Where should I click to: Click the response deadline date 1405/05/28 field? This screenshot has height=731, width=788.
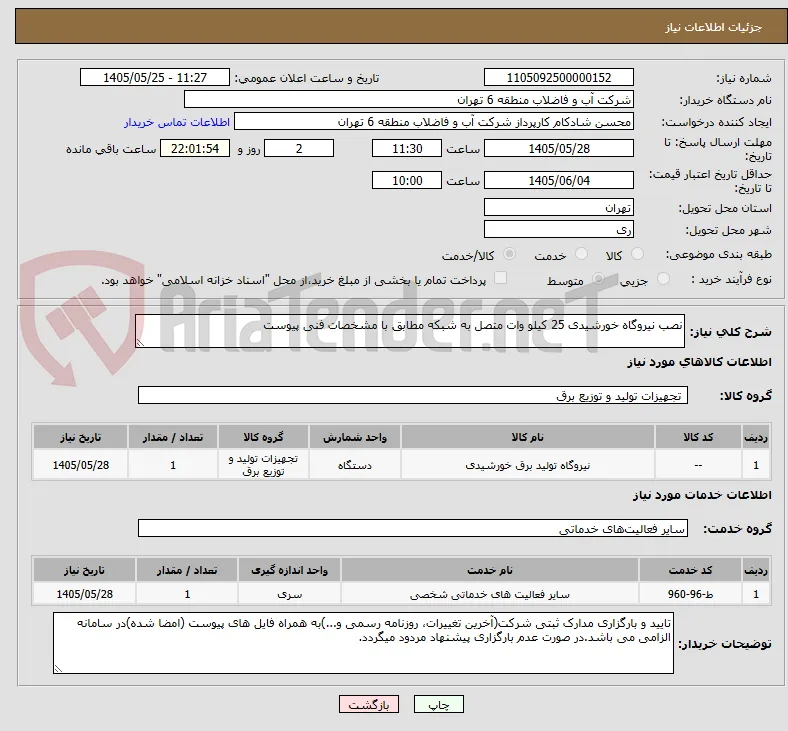point(558,148)
